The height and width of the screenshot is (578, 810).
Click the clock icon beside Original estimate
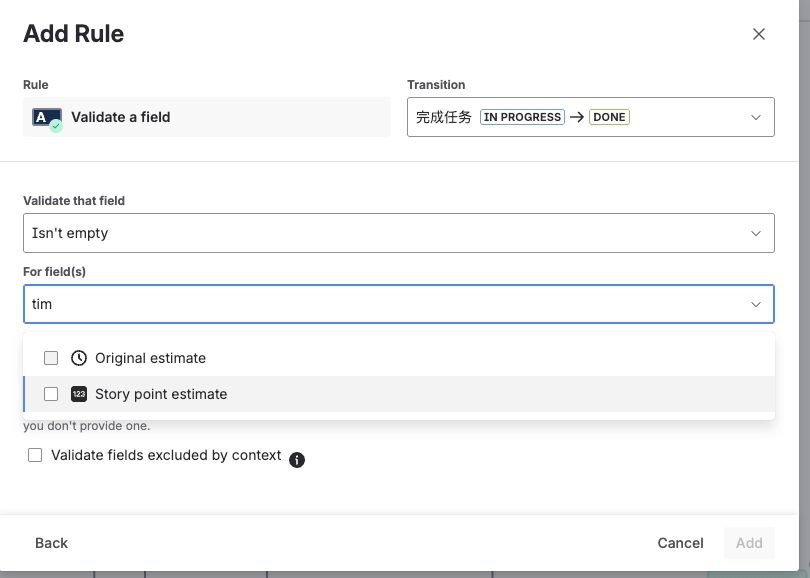tap(79, 358)
